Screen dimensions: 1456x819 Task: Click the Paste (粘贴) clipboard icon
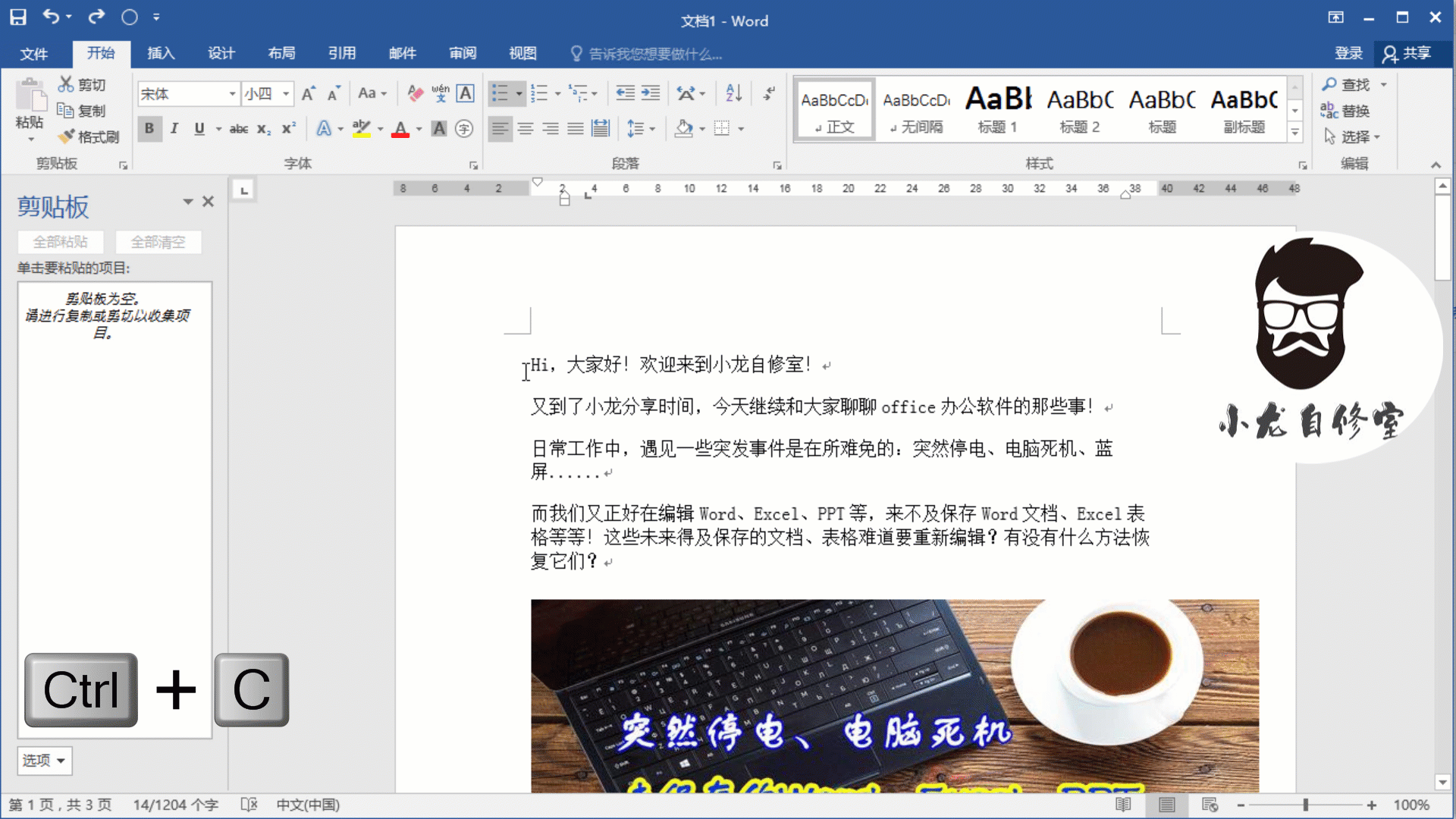30,97
